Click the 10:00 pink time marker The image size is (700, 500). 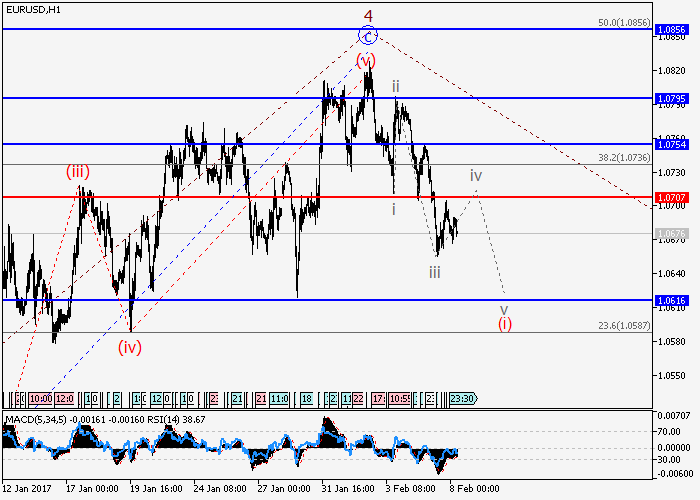point(41,399)
